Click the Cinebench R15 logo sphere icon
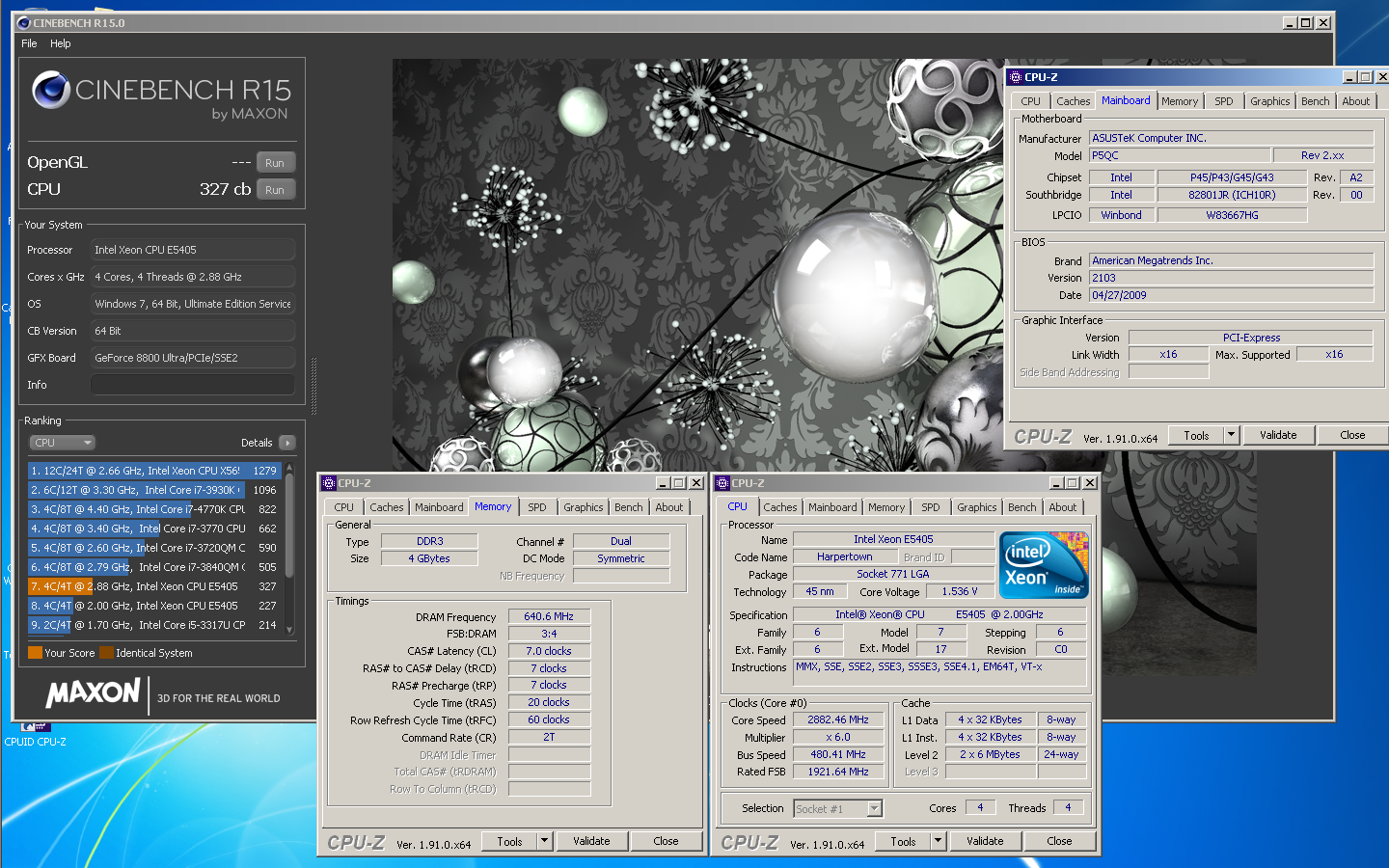 tap(50, 90)
